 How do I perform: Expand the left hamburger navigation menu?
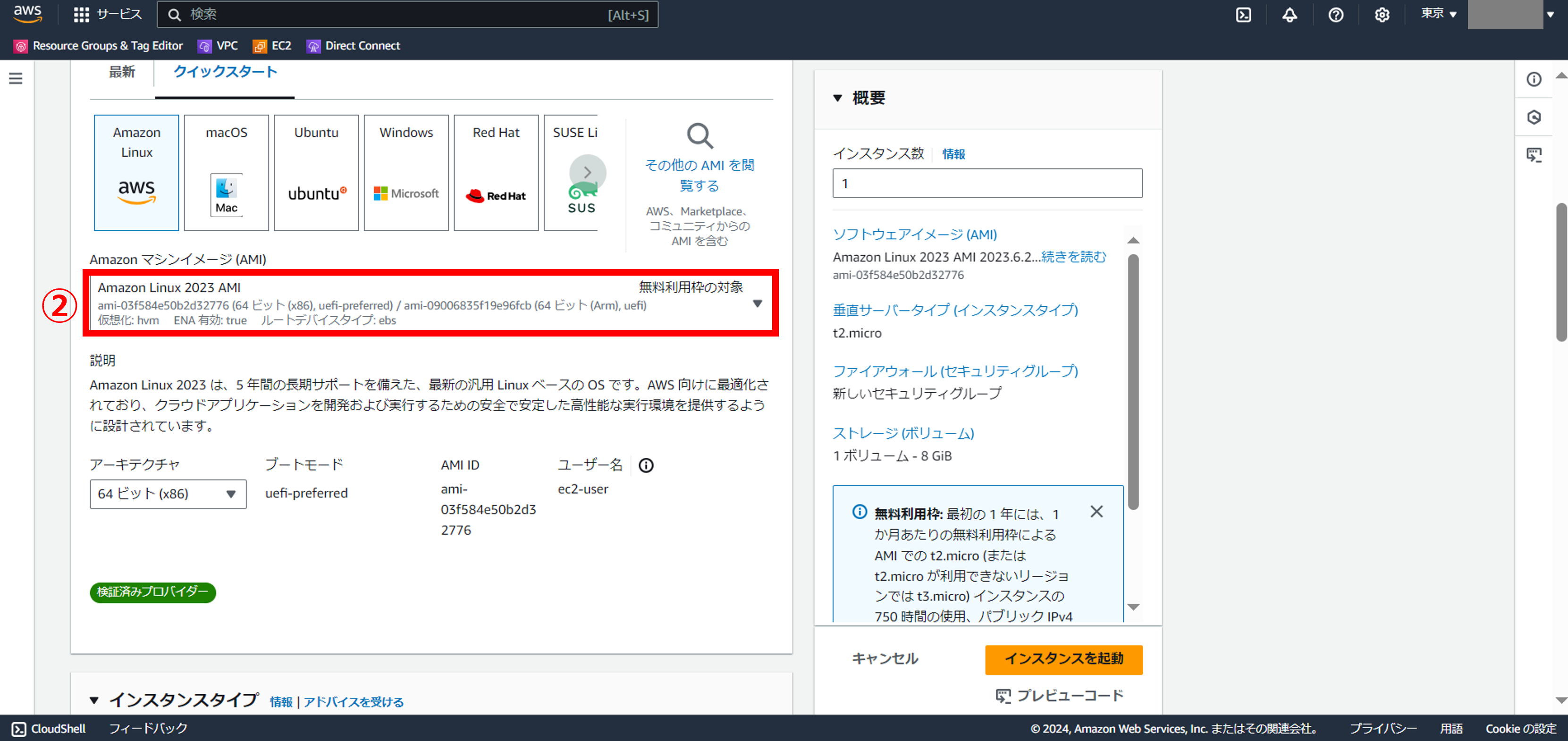[x=16, y=78]
